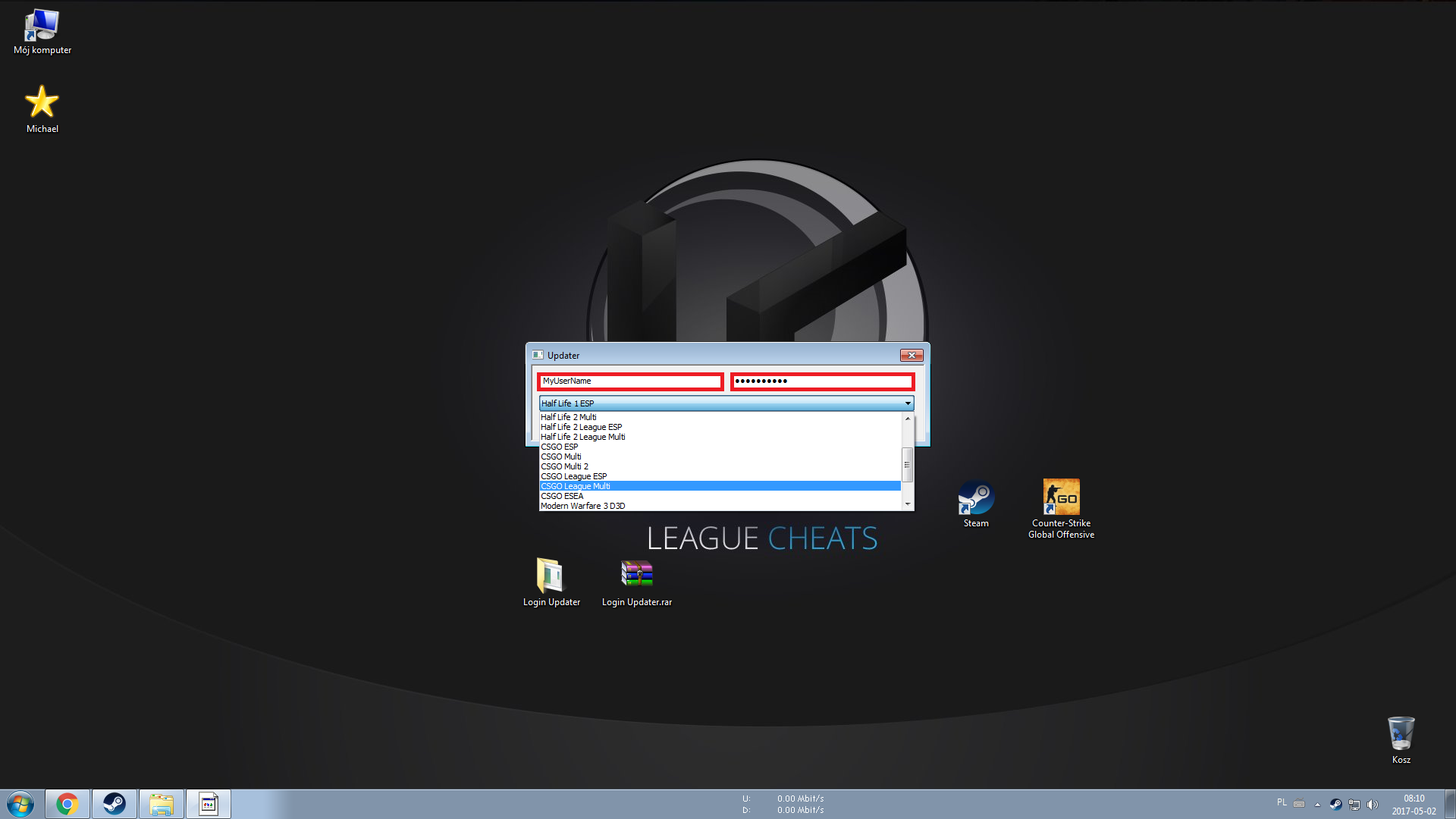Open the Login Updater folder
Screen dimensions: 1456x819
[551, 582]
